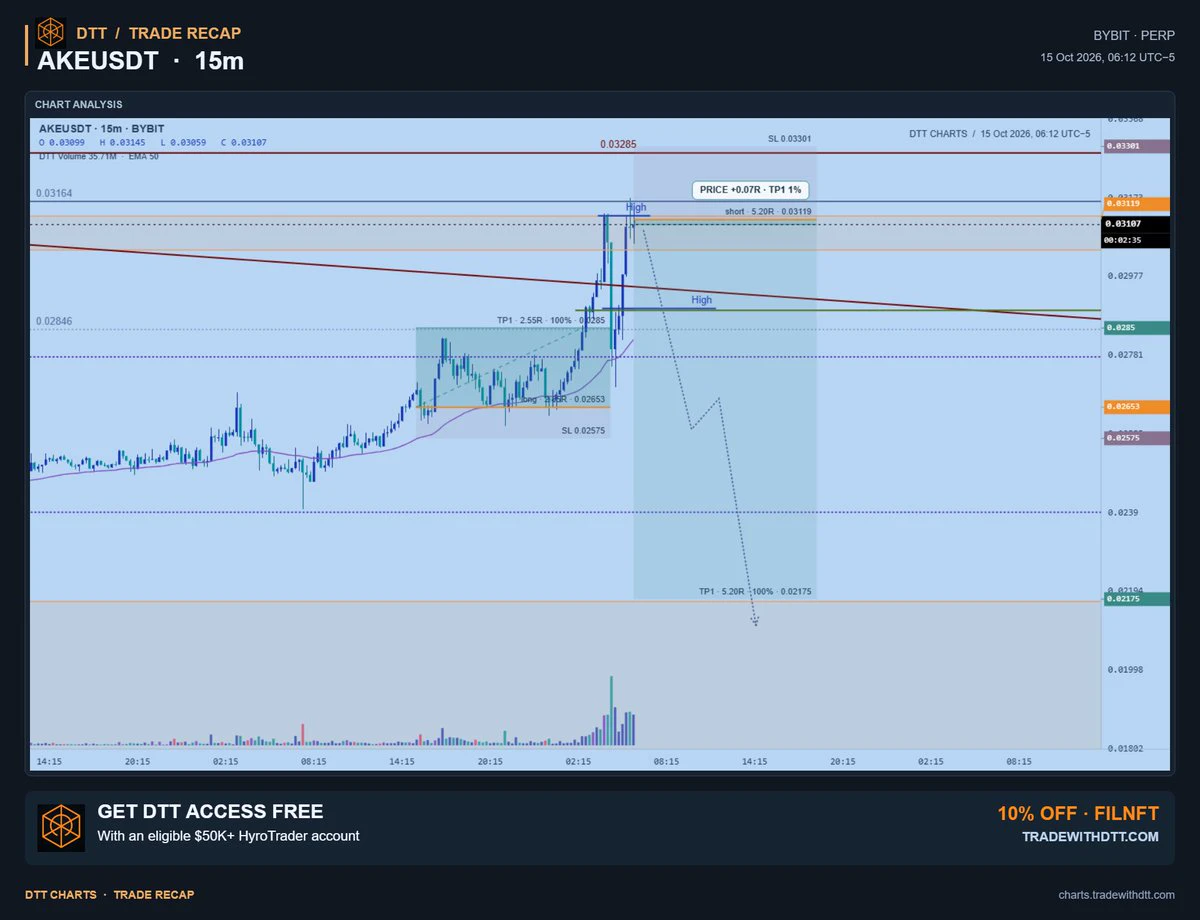Select the green 0.02175 price-axis tag

(x=1136, y=599)
